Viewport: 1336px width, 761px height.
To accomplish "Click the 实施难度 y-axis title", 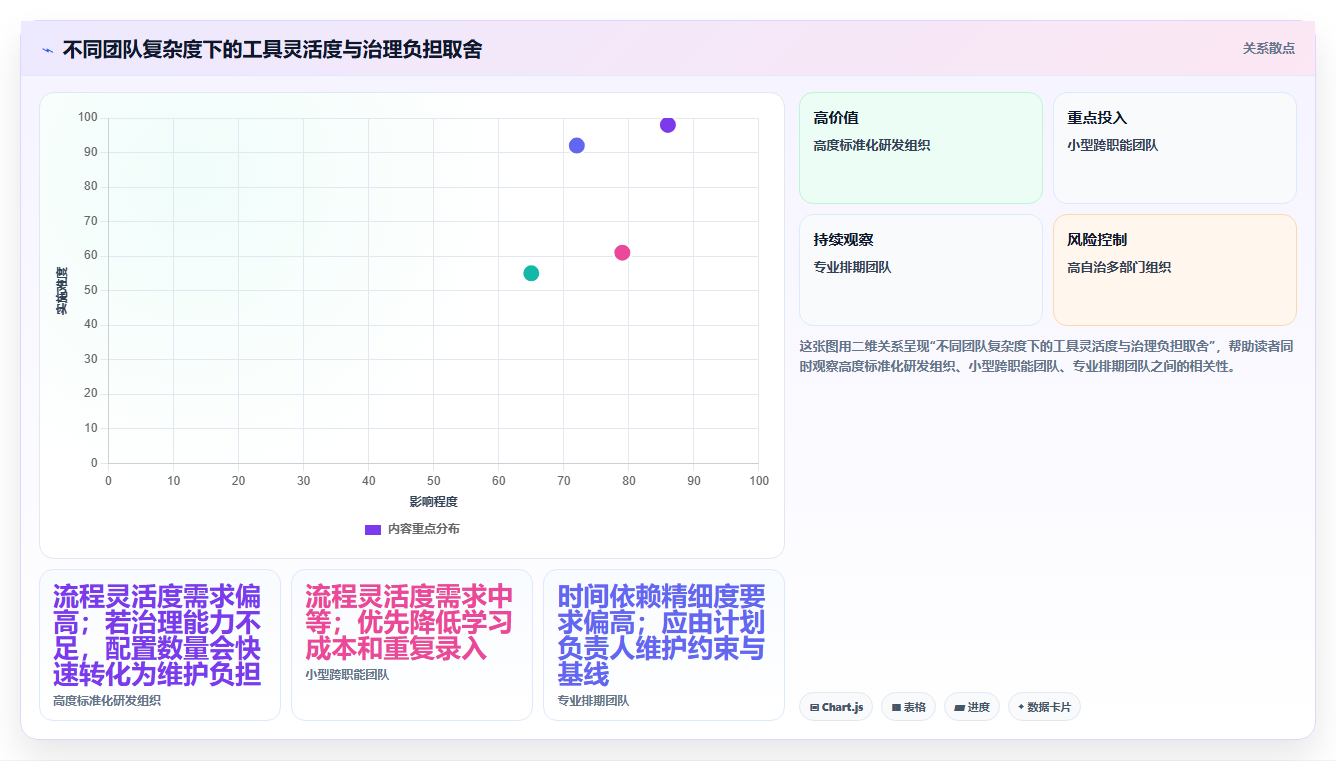I will pos(61,291).
